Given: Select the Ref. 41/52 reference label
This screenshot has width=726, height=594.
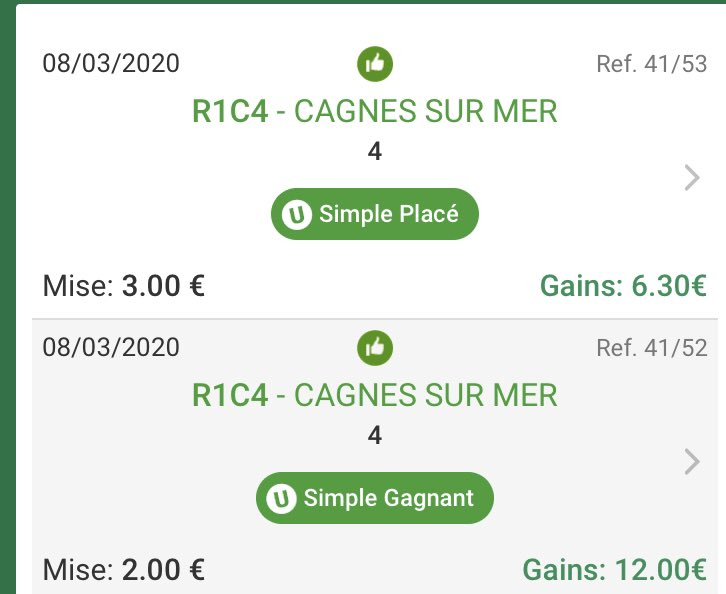Looking at the screenshot, I should [651, 348].
